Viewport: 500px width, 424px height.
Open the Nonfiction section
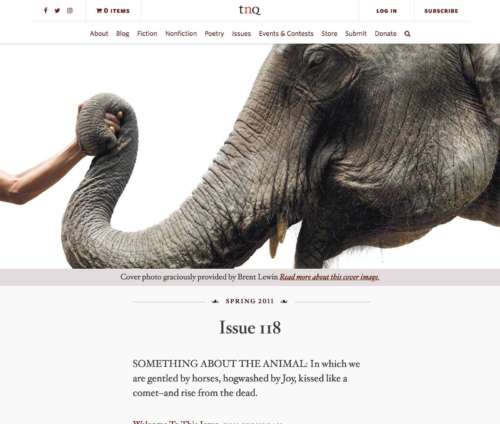click(181, 34)
